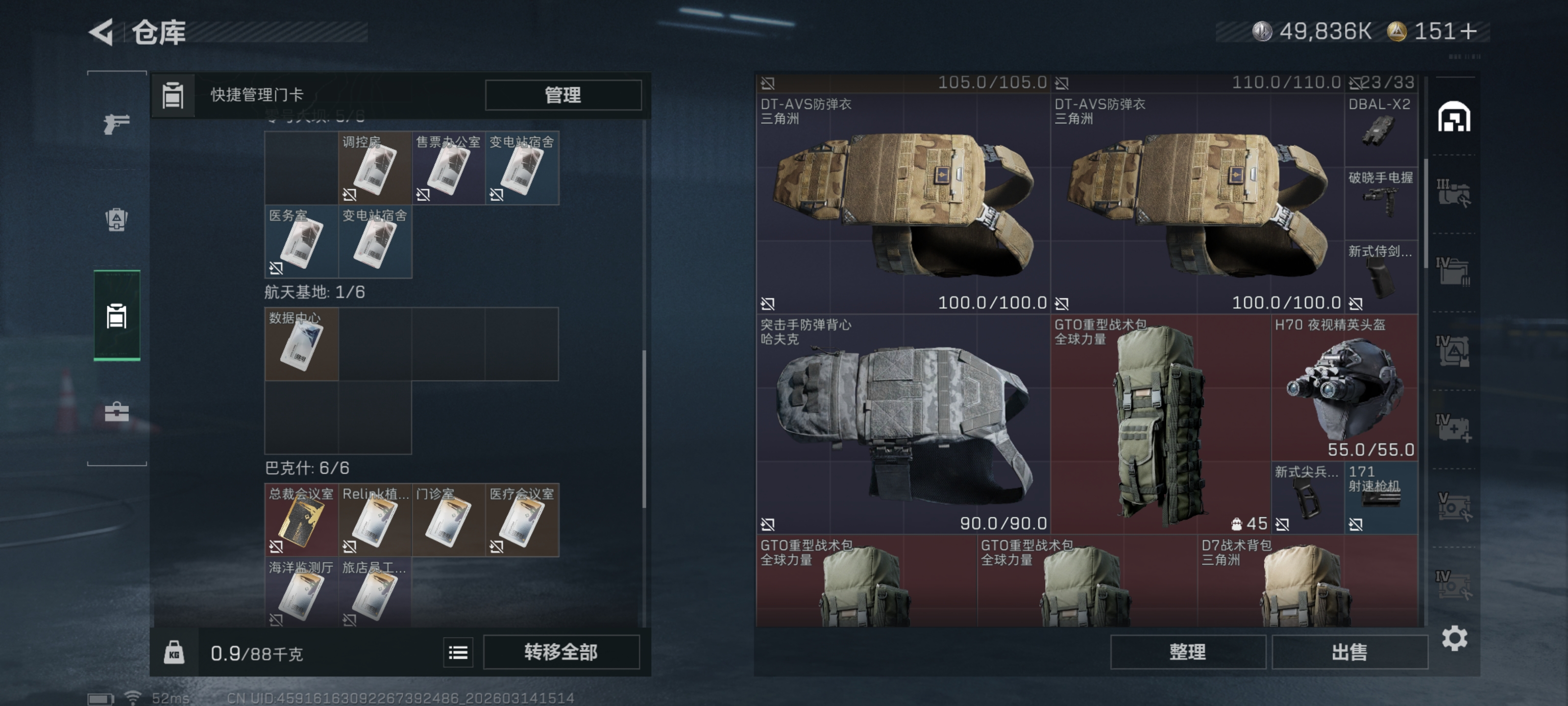Image resolution: width=1568 pixels, height=706 pixels.
Task: Open the main stash home icon
Action: pyautogui.click(x=1453, y=117)
